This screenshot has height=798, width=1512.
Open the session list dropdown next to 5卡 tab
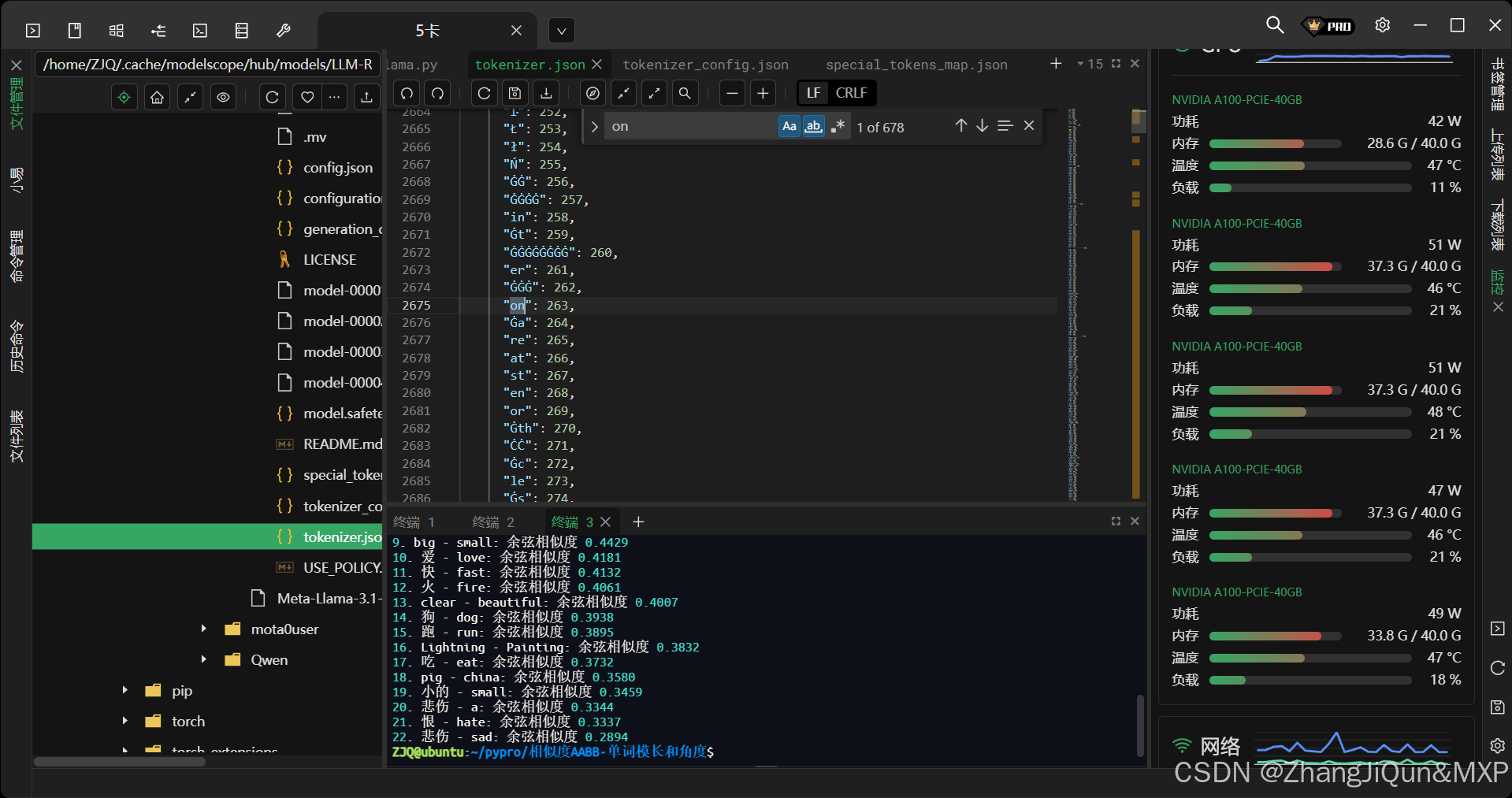point(561,32)
